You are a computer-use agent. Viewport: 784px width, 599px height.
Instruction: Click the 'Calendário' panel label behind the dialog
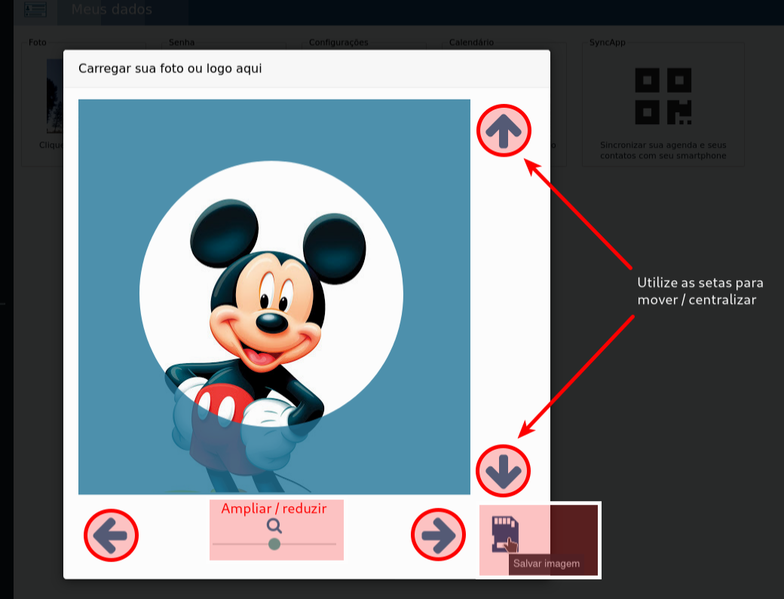(x=472, y=42)
